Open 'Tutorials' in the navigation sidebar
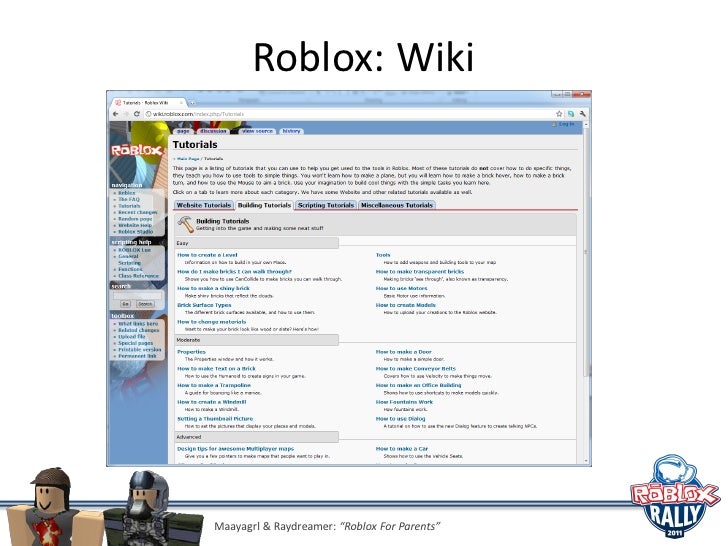The height and width of the screenshot is (546, 728). click(129, 206)
